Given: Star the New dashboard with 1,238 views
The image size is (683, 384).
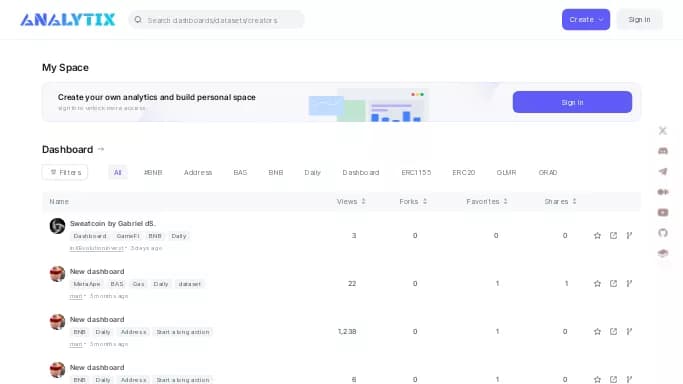Looking at the screenshot, I should pyautogui.click(x=597, y=331).
